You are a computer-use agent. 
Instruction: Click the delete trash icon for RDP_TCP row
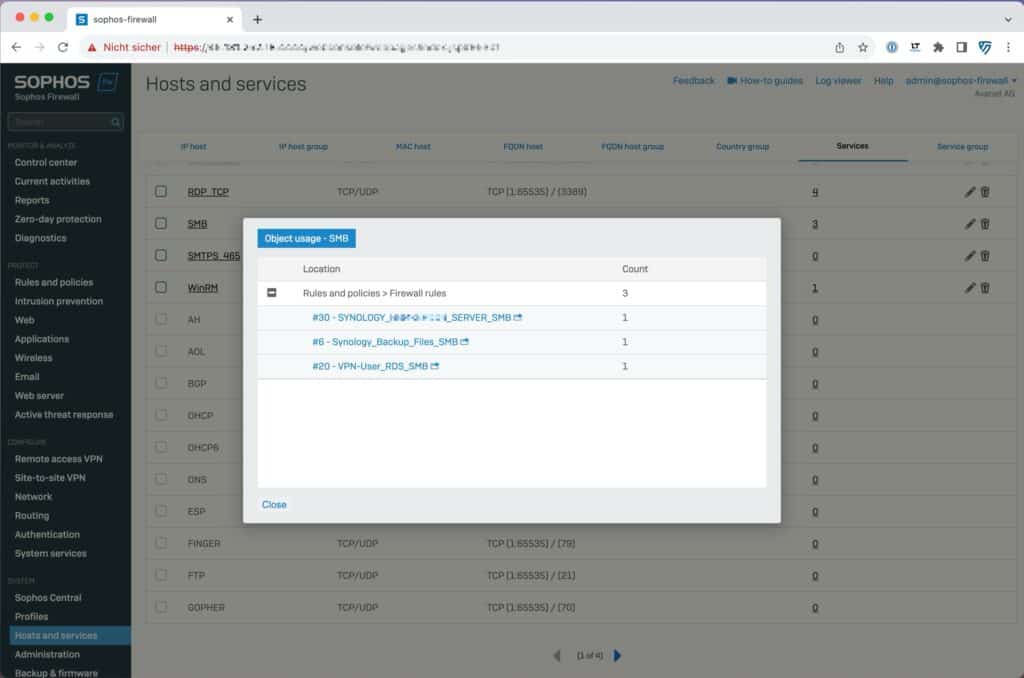point(985,192)
